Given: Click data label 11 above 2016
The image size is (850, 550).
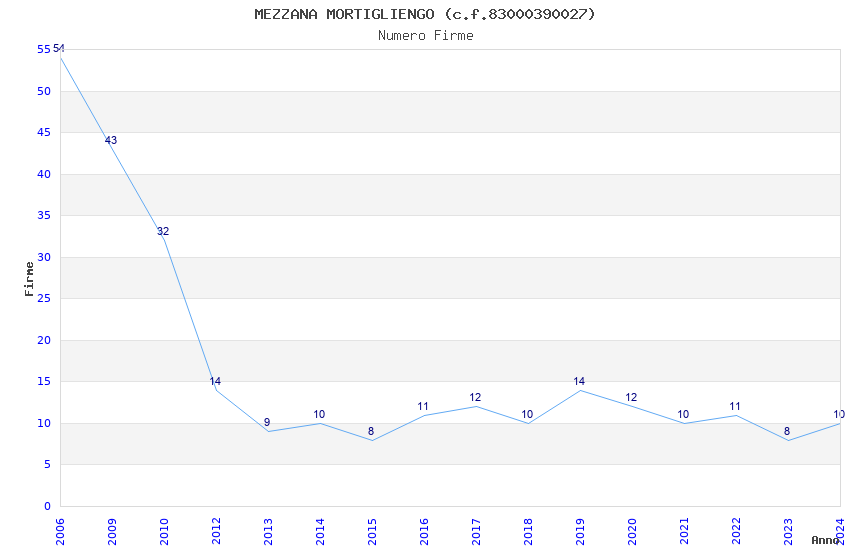Looking at the screenshot, I should [423, 406].
